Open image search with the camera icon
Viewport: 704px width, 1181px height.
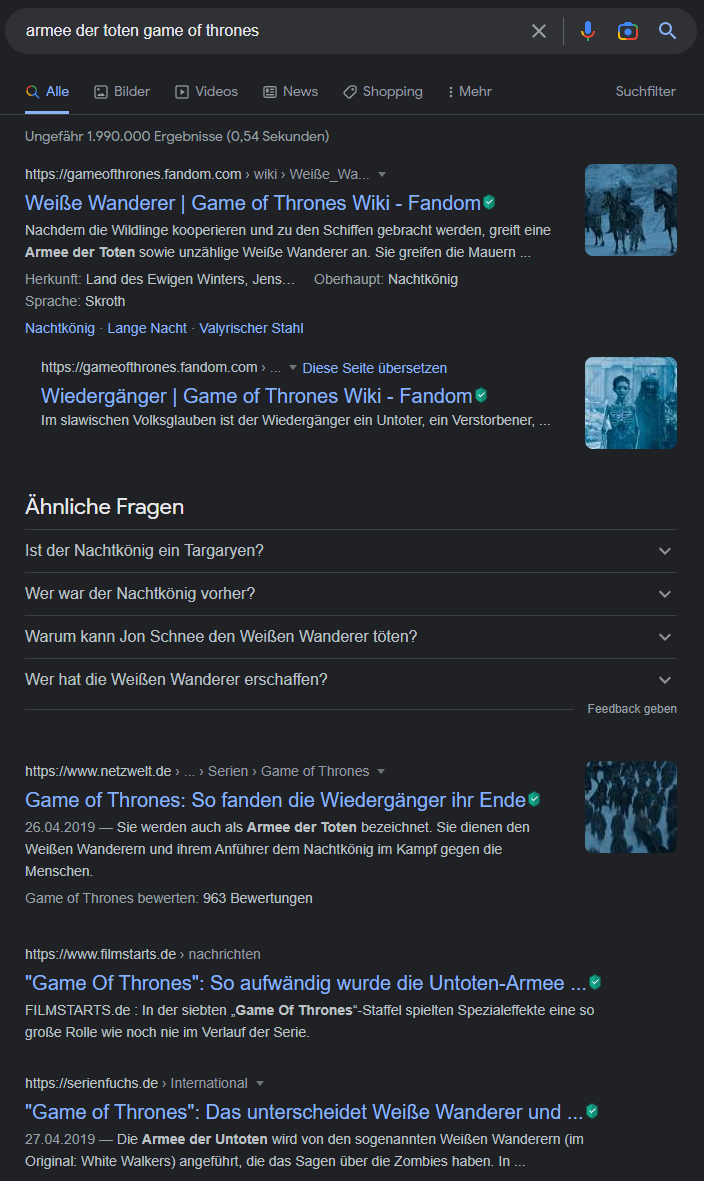(x=627, y=31)
